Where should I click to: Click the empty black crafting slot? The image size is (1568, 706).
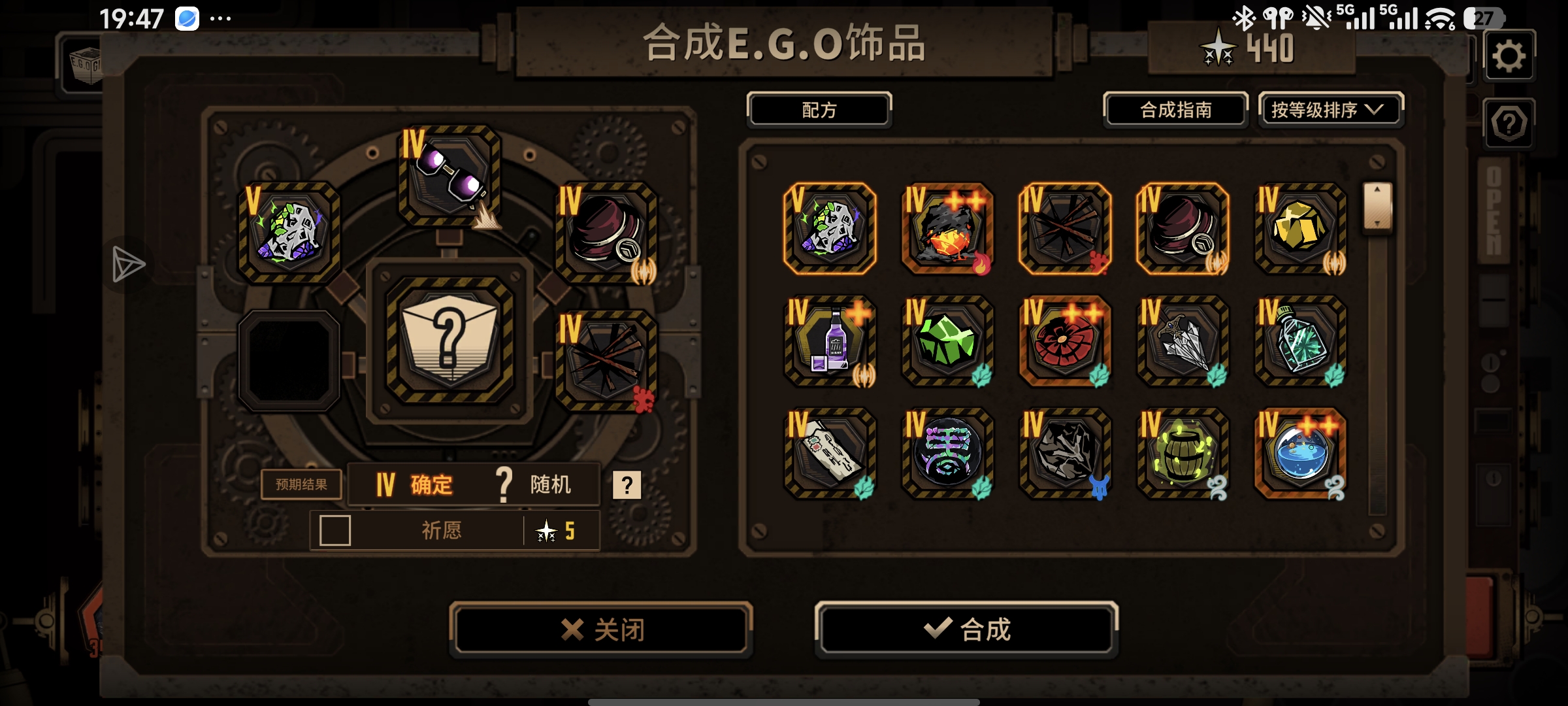tap(289, 360)
